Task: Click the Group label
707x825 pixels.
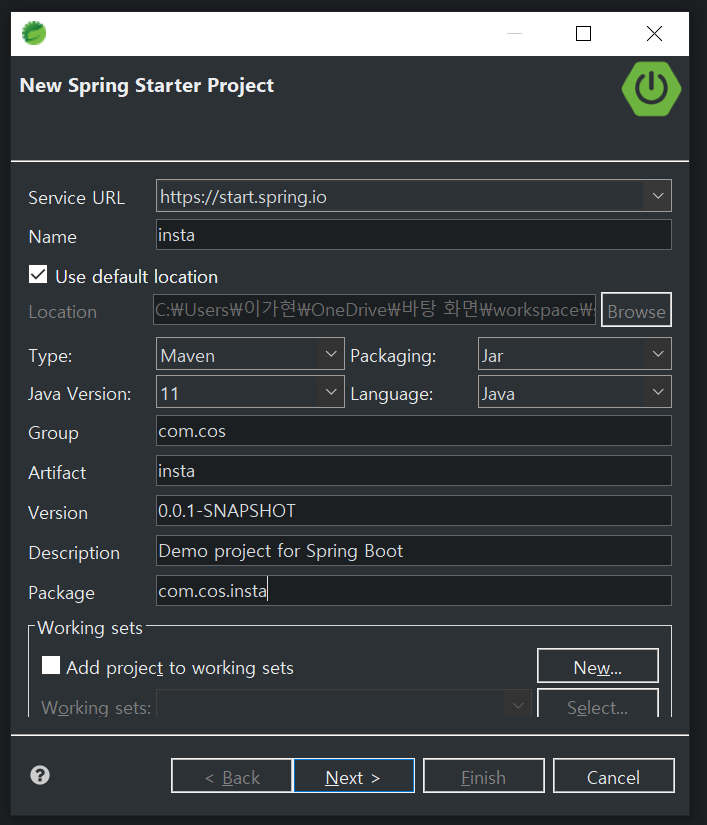Action: (x=53, y=433)
